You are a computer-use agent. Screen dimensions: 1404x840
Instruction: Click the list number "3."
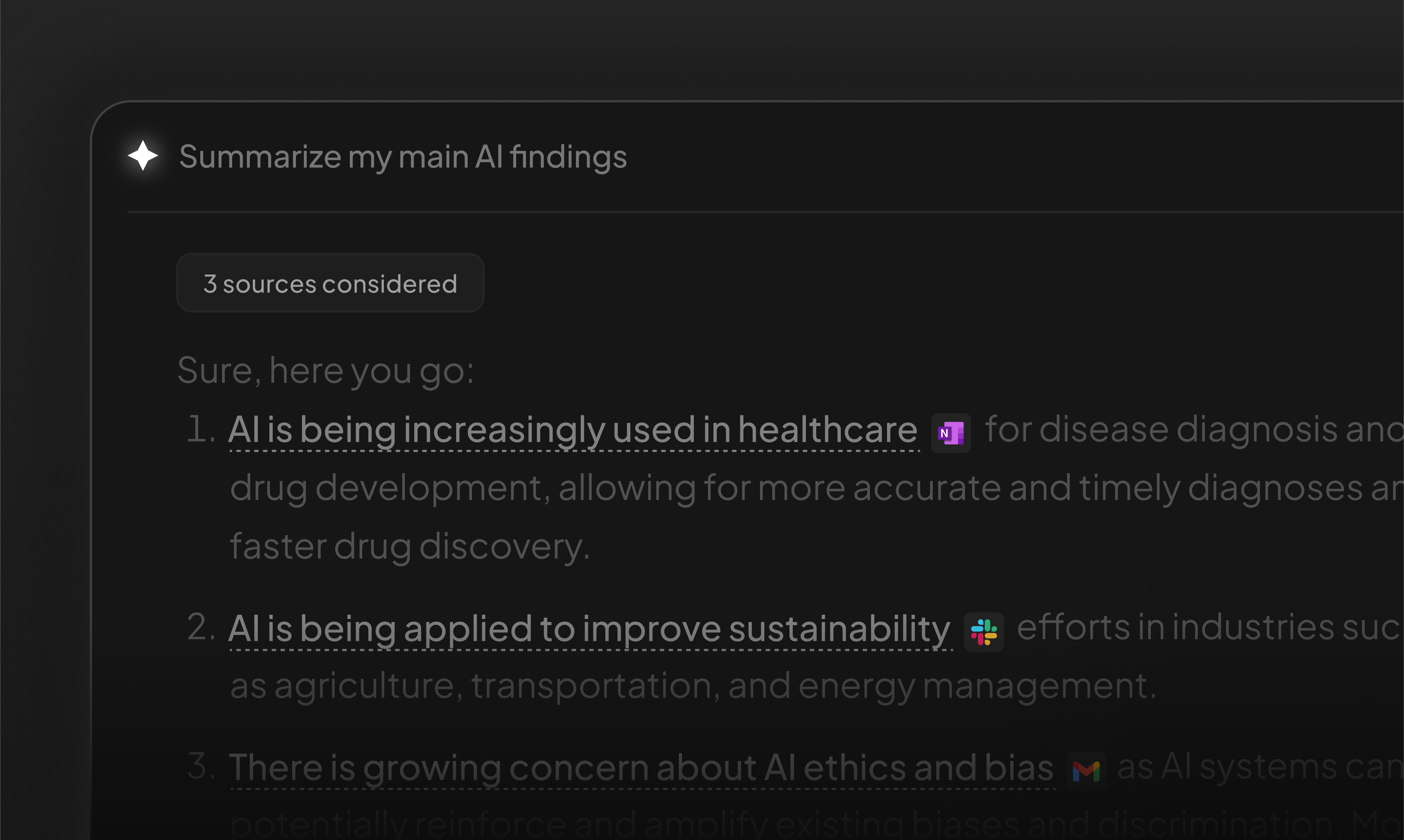point(201,767)
